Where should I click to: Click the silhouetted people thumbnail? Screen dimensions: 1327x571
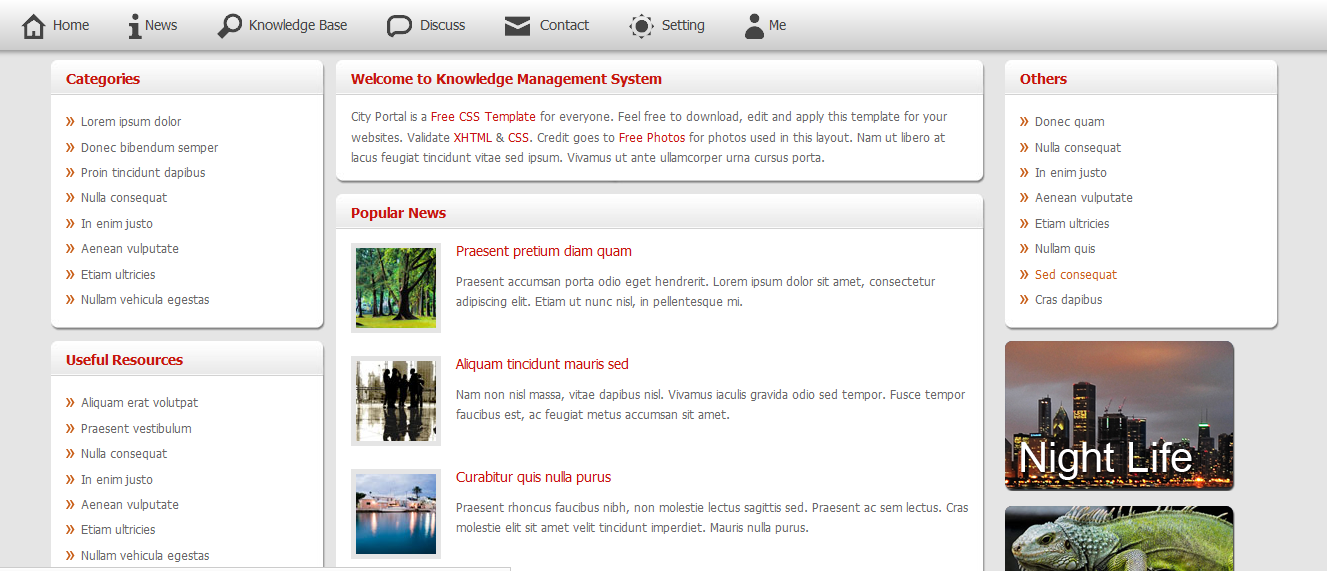(x=396, y=401)
